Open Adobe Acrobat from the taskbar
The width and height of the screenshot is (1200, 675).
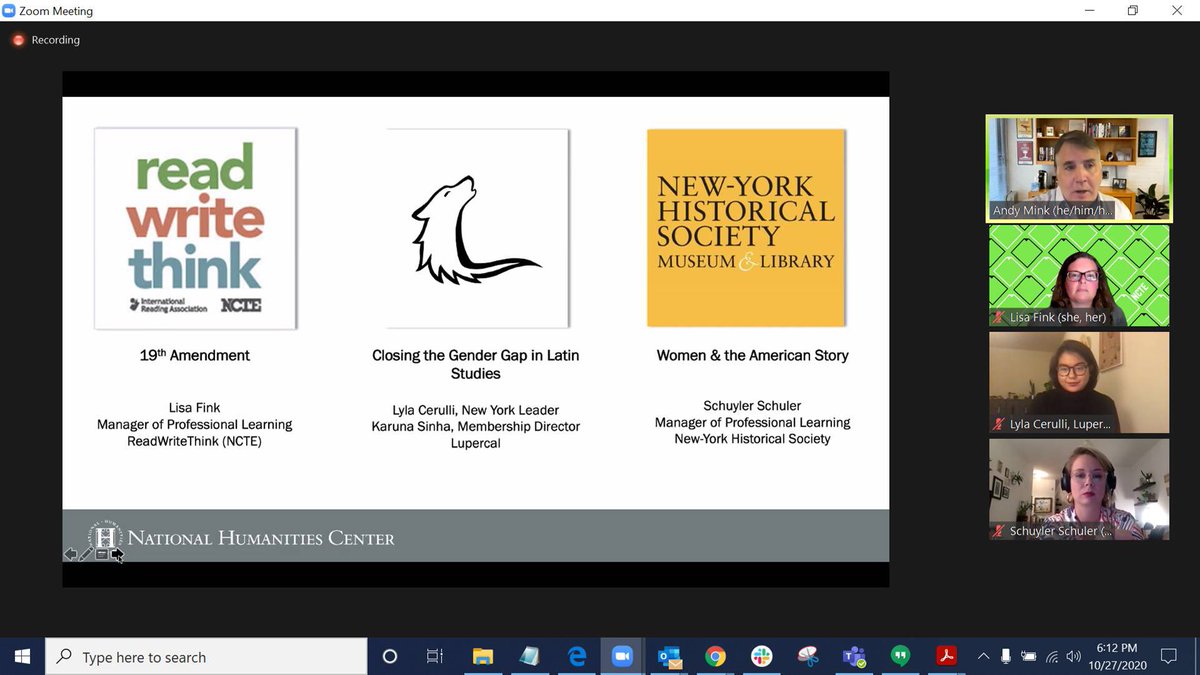[946, 657]
